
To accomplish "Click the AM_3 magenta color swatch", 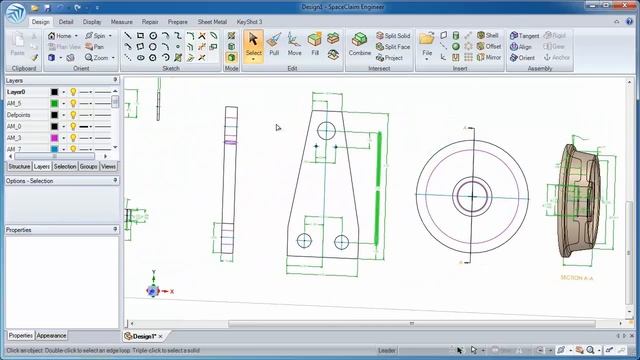I will click(54, 138).
